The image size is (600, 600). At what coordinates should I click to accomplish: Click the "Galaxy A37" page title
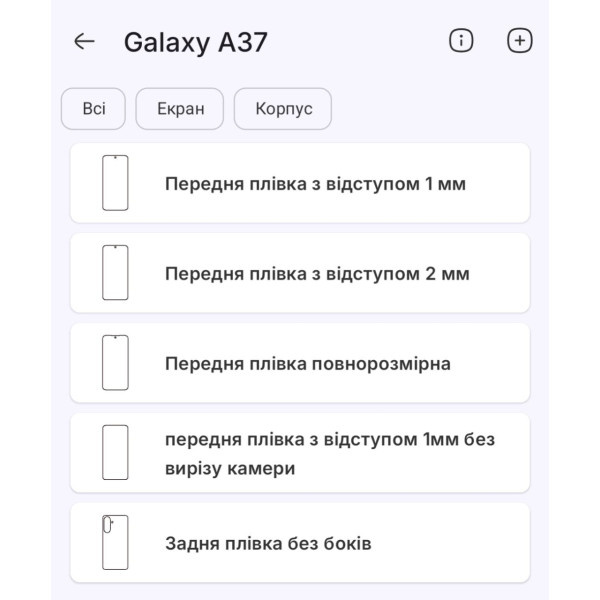point(196,42)
